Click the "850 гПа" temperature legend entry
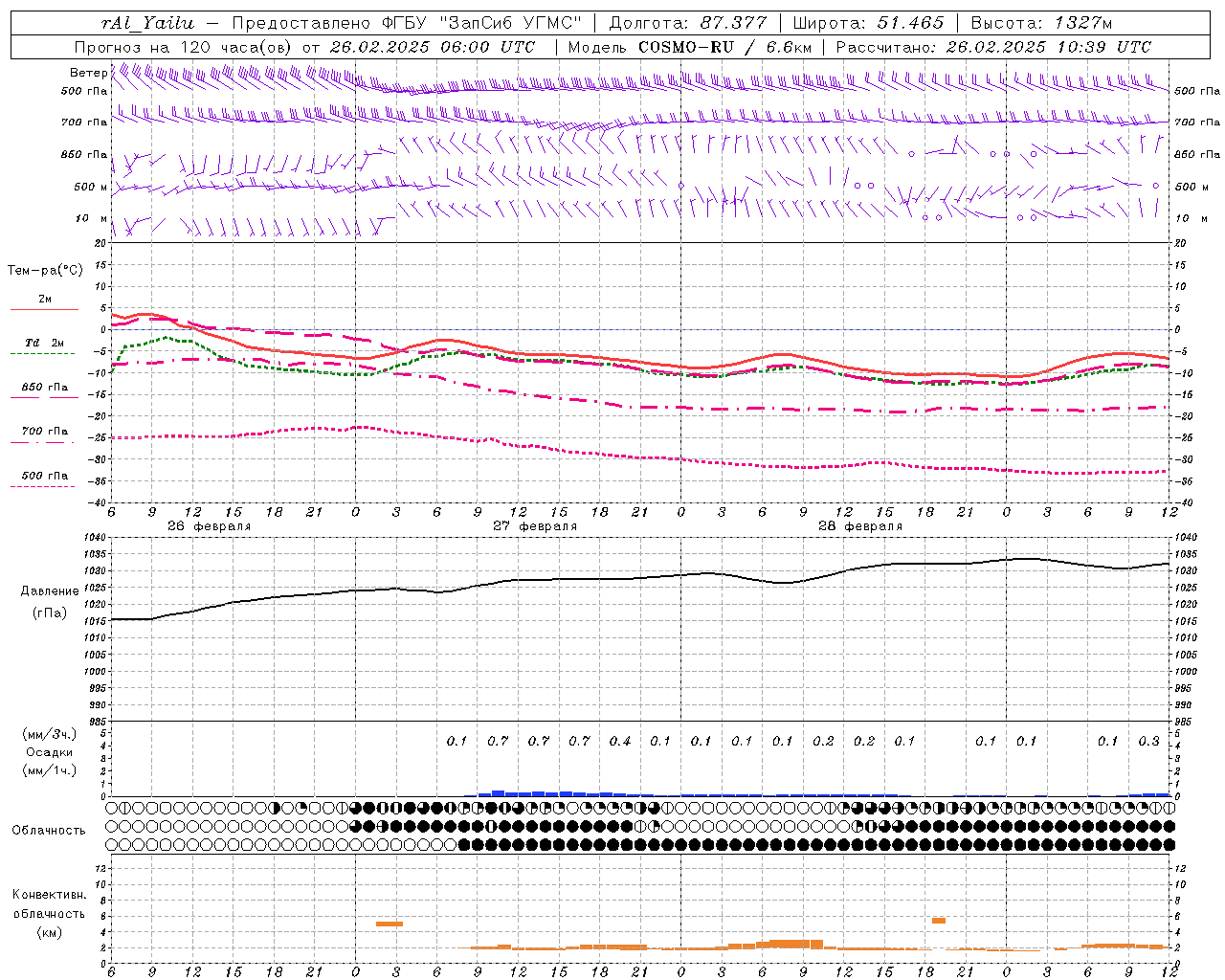This screenshot has width=1225, height=980. pyautogui.click(x=45, y=387)
